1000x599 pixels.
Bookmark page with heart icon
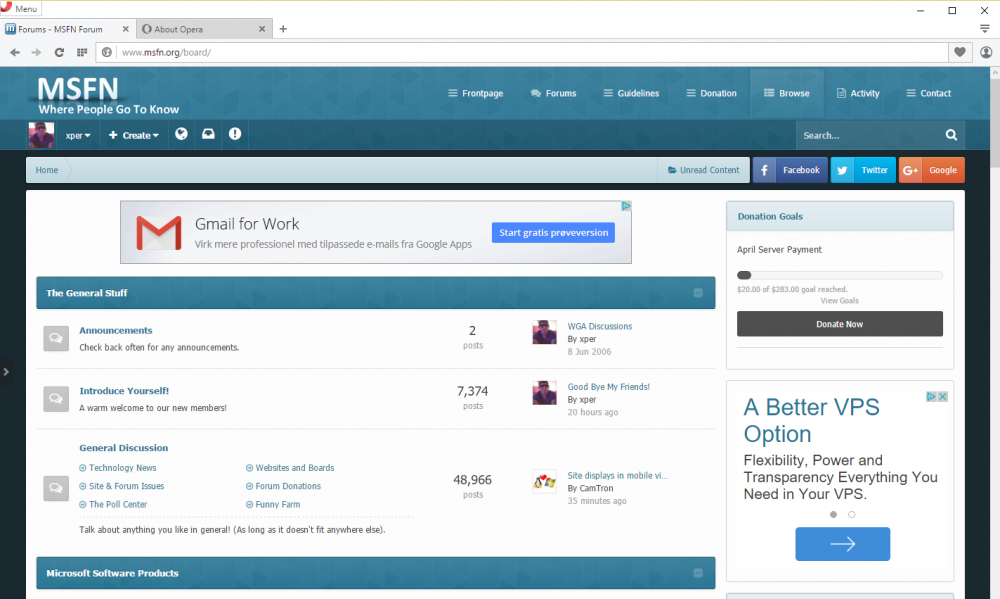pyautogui.click(x=959, y=52)
